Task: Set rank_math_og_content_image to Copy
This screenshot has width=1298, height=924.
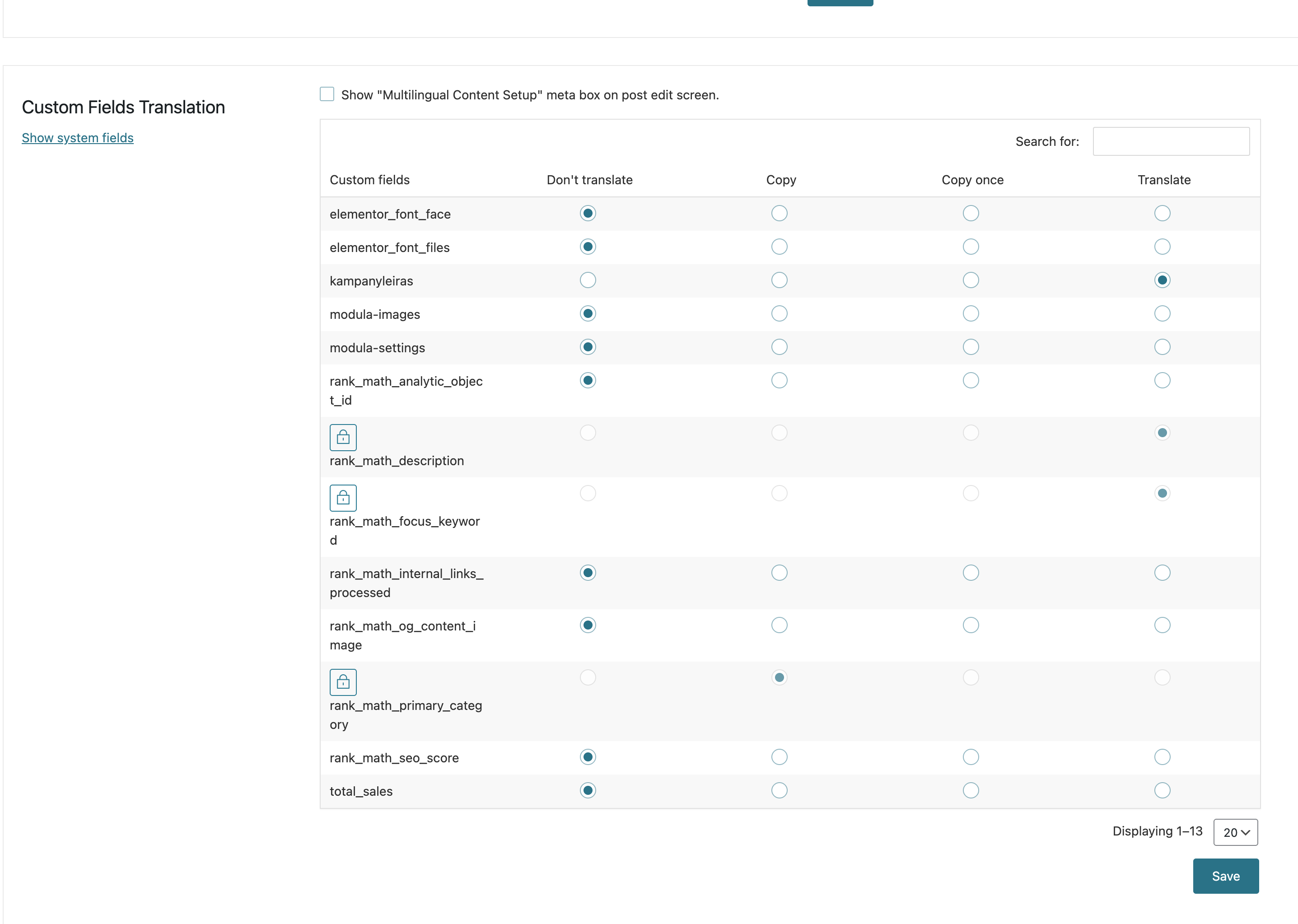Action: pos(779,625)
